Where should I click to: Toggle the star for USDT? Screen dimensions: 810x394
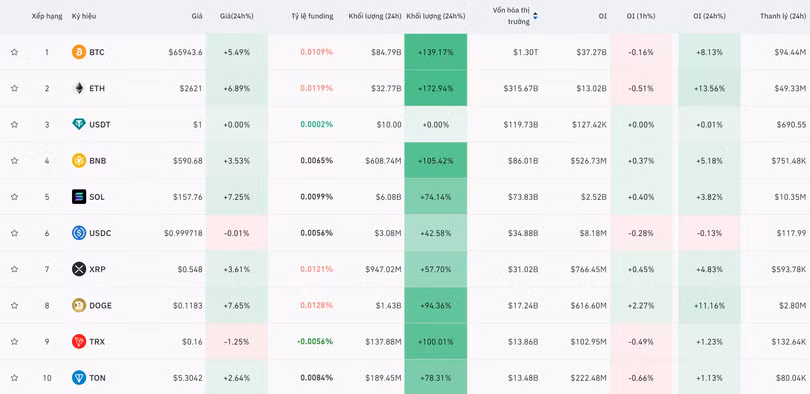(14, 124)
